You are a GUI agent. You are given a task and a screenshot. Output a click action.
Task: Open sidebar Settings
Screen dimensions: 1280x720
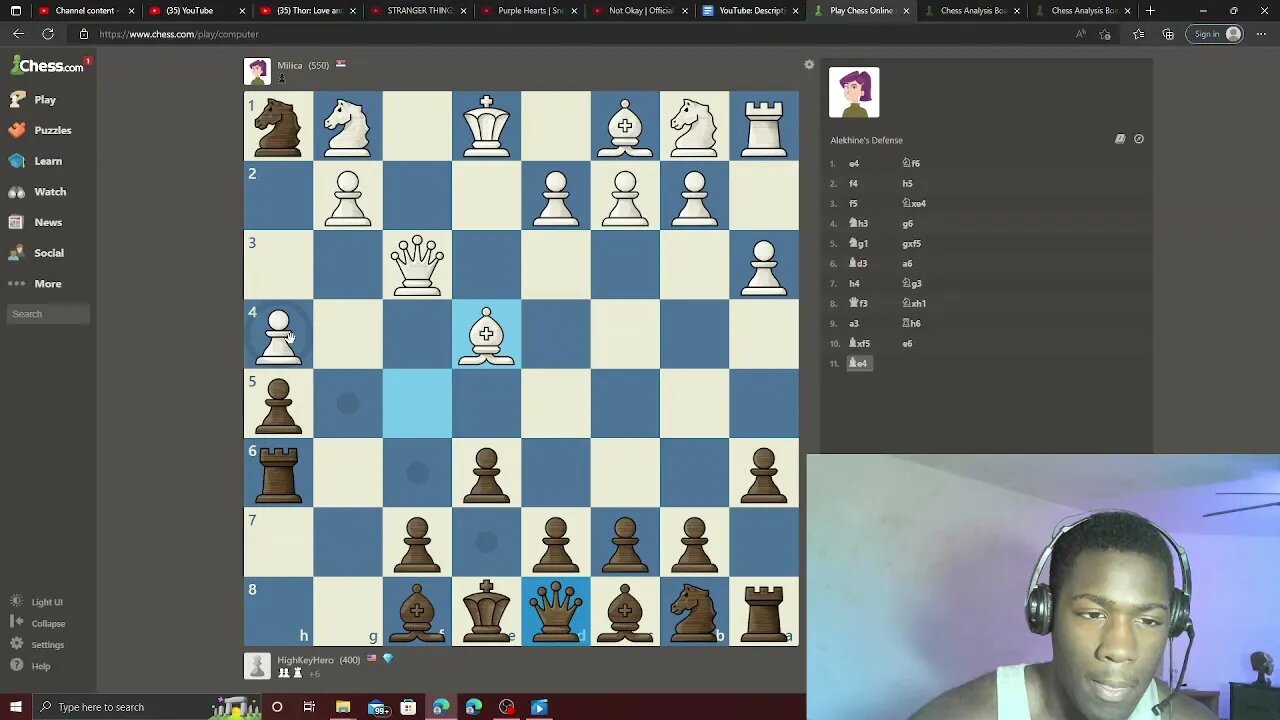pyautogui.click(x=38, y=645)
